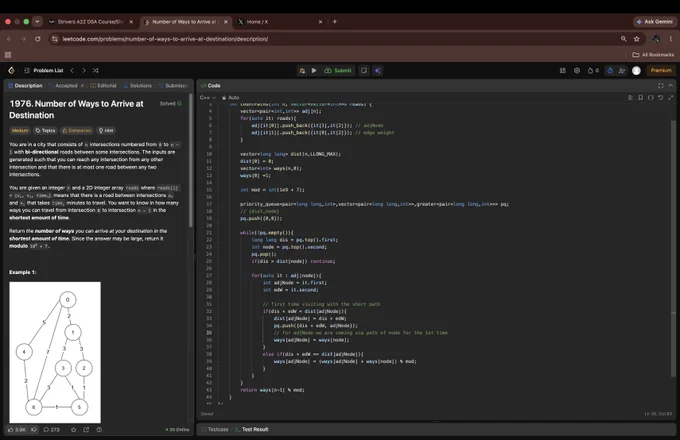Image resolution: width=680 pixels, height=440 pixels.
Task: Switch to the Accepted tab
Action: point(63,85)
